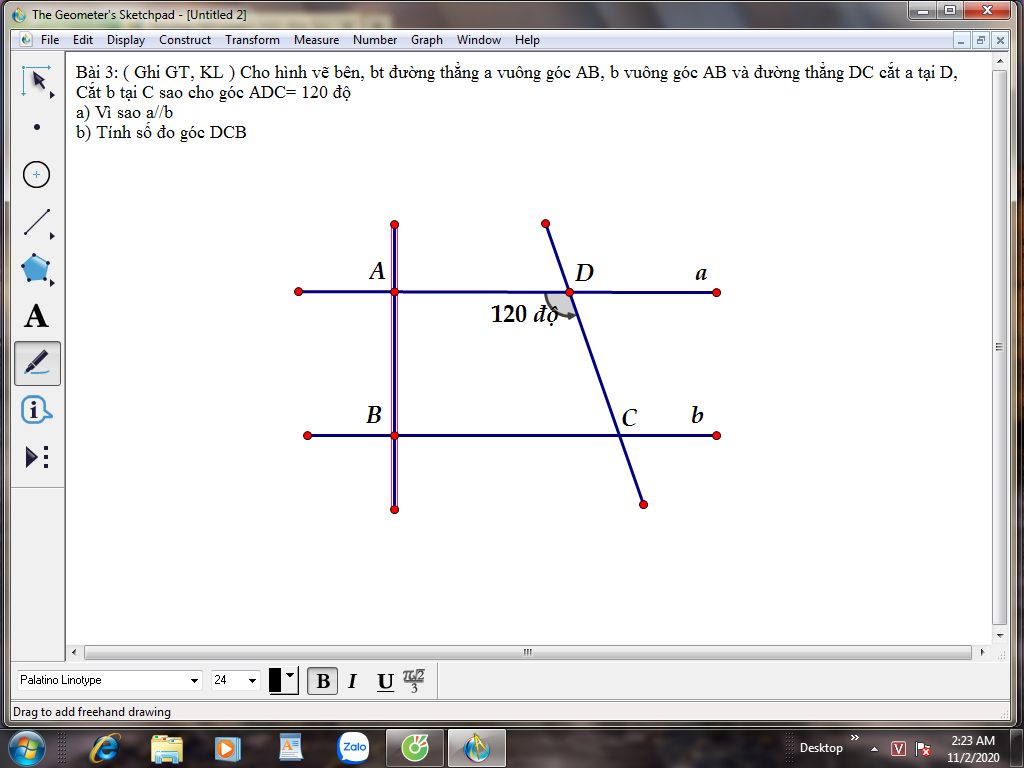Click point B on line b
The height and width of the screenshot is (768, 1024).
click(x=394, y=436)
